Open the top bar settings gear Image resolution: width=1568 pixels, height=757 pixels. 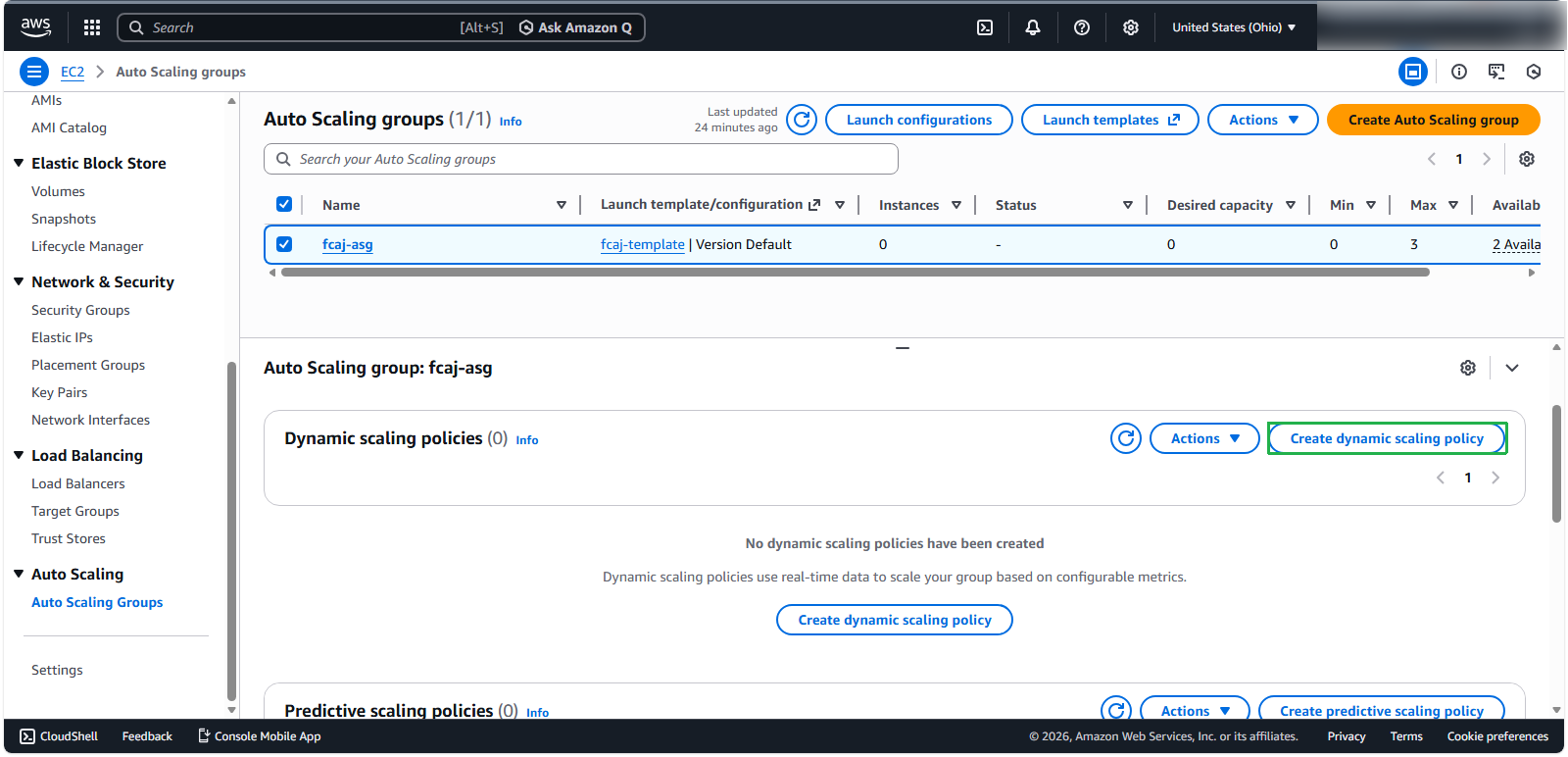1131,27
